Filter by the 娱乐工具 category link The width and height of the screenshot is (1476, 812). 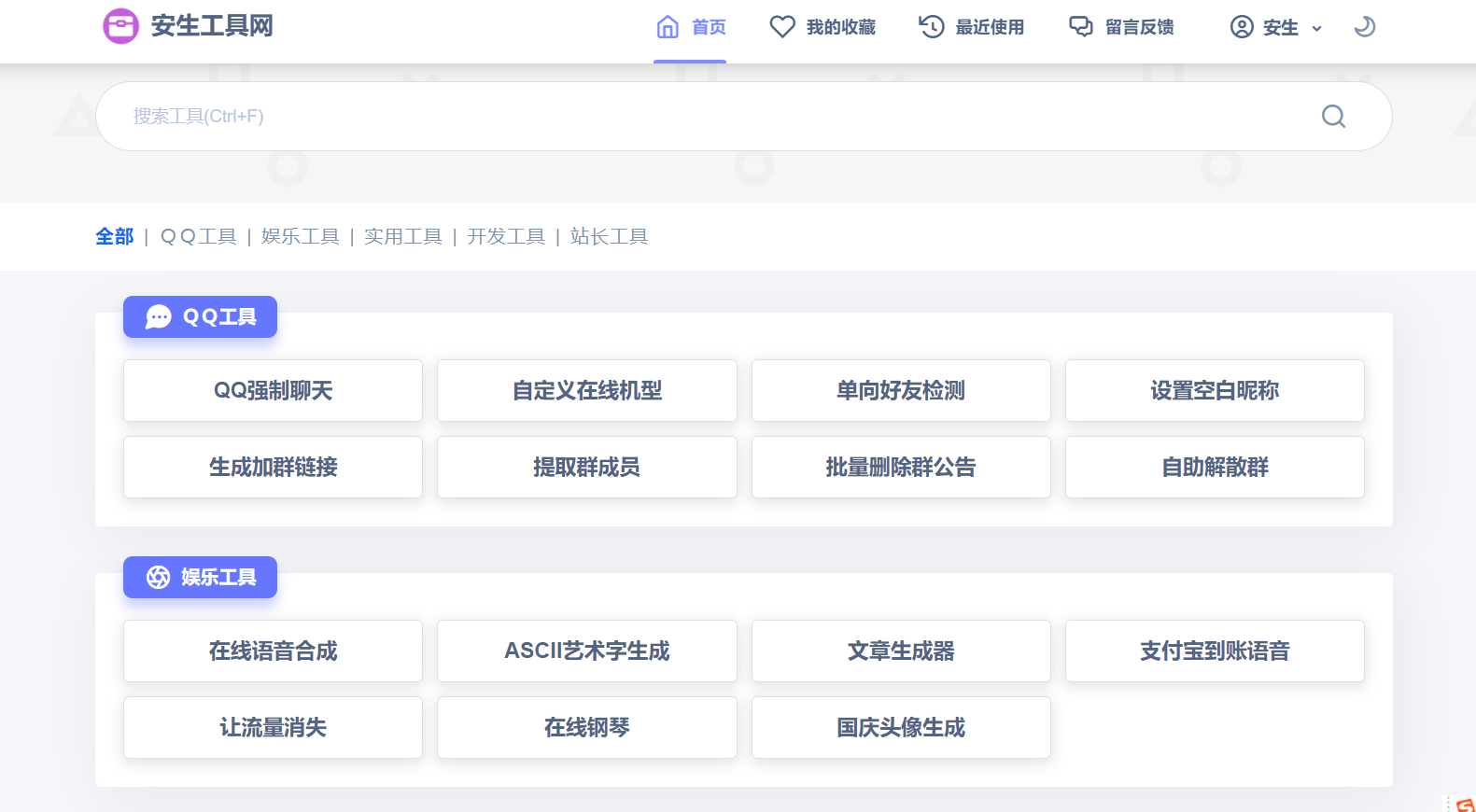point(301,237)
